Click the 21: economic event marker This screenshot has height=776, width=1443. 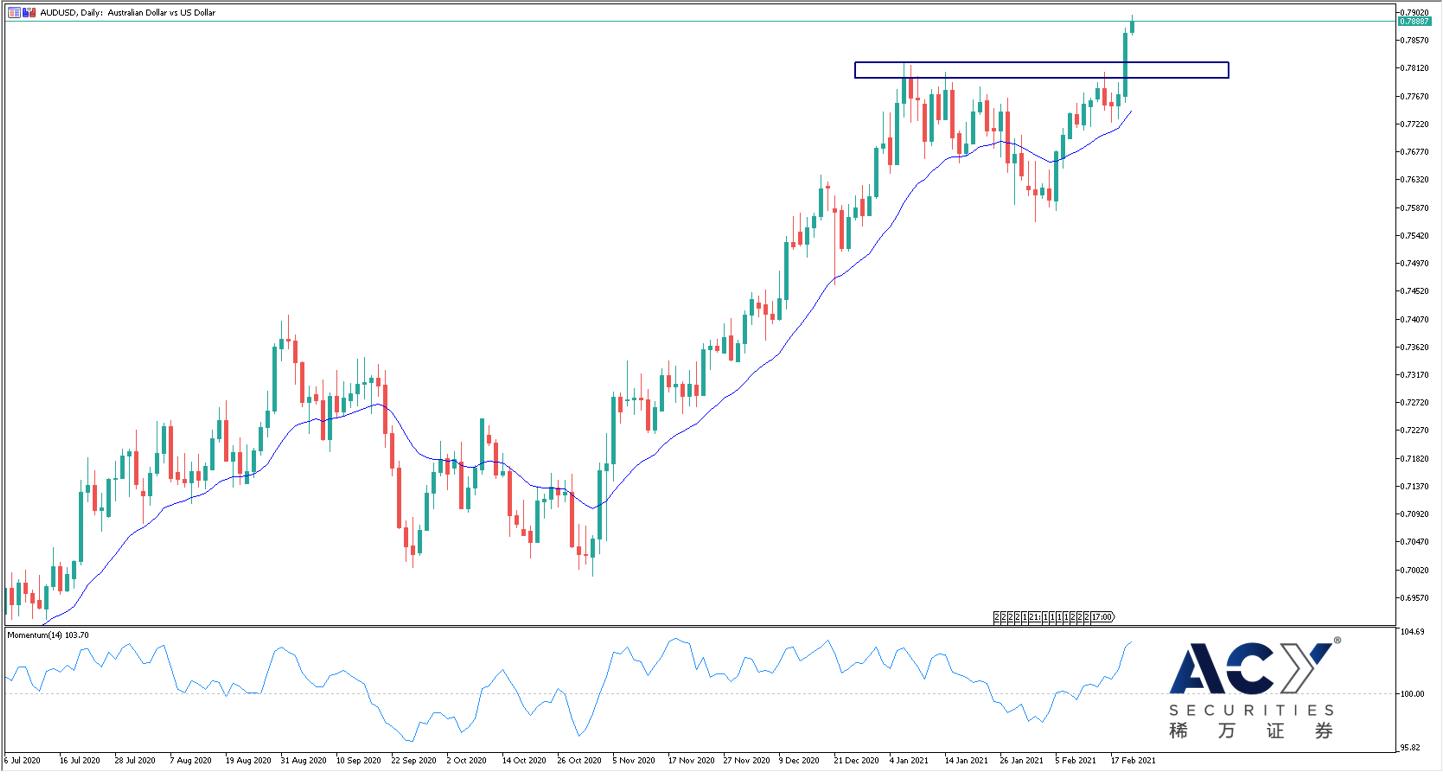pos(1035,617)
